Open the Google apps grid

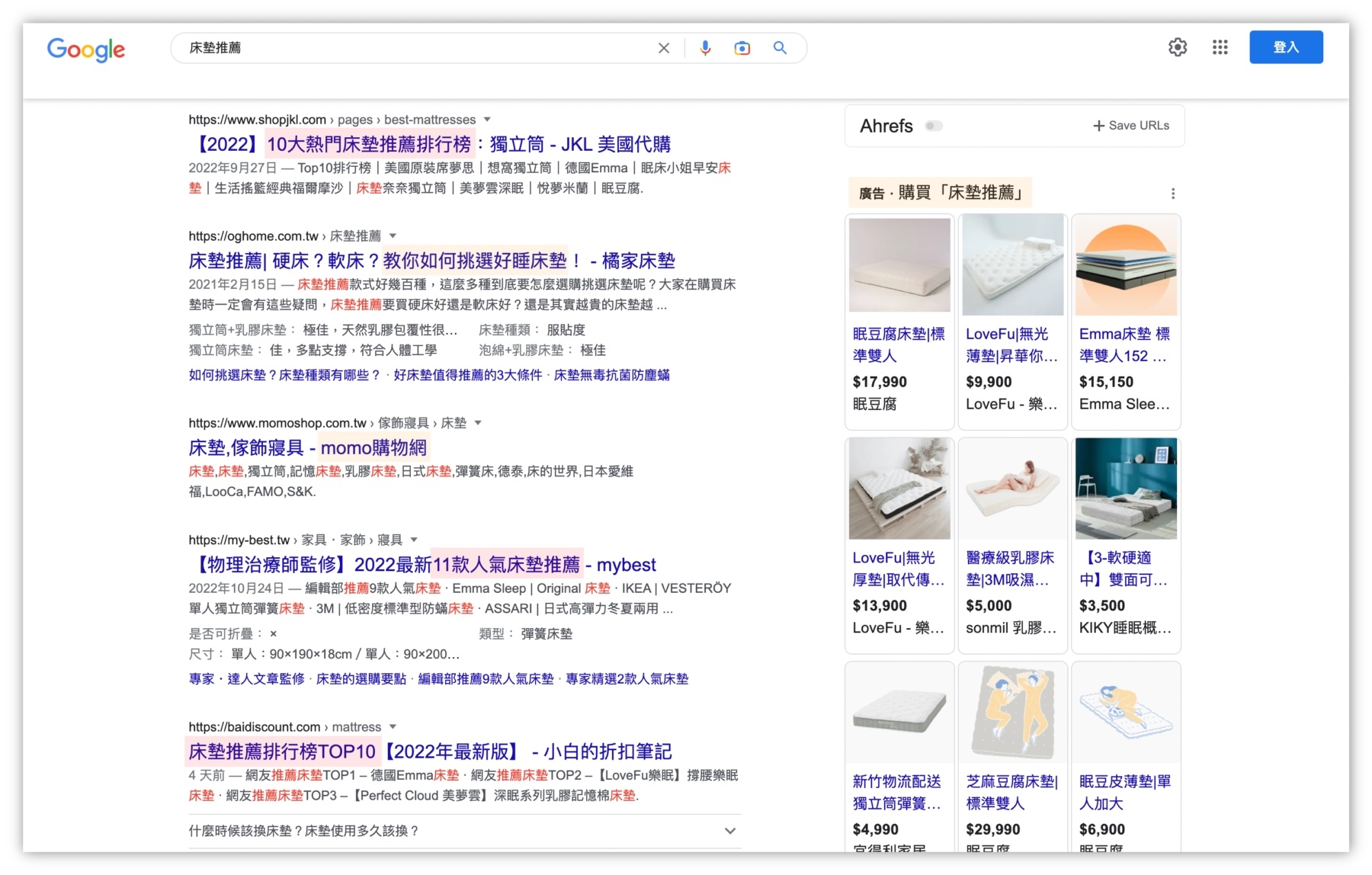[x=1220, y=47]
